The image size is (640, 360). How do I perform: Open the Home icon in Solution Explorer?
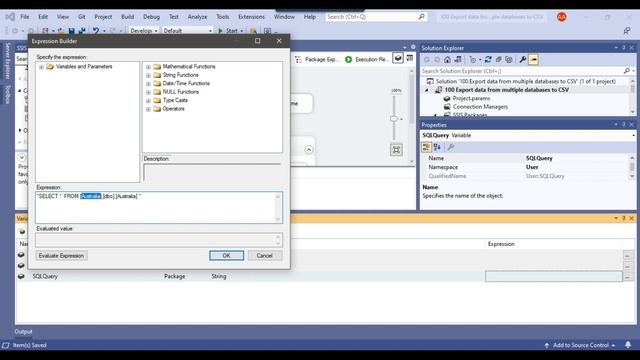[447, 60]
